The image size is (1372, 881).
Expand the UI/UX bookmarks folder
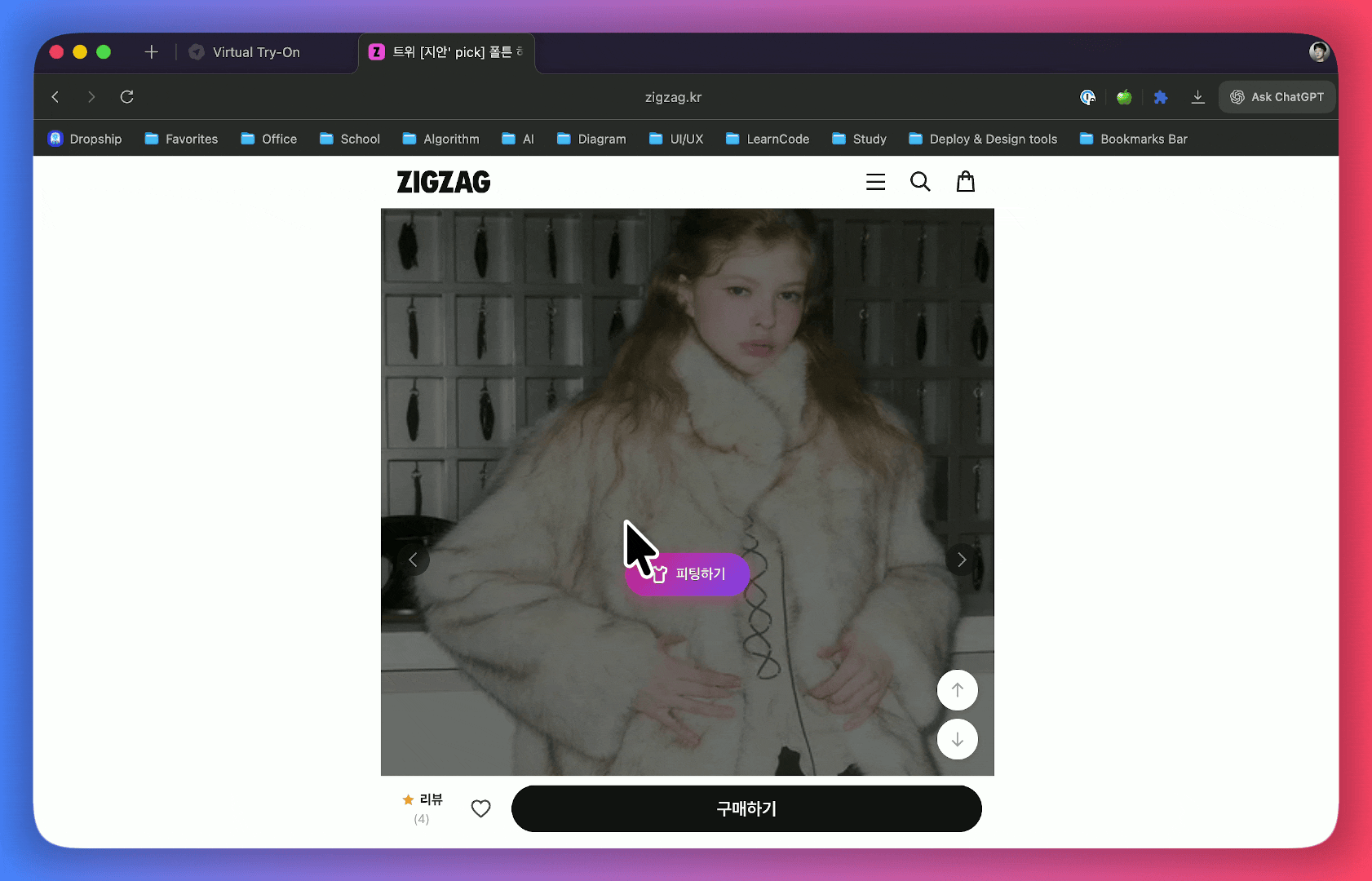676,139
